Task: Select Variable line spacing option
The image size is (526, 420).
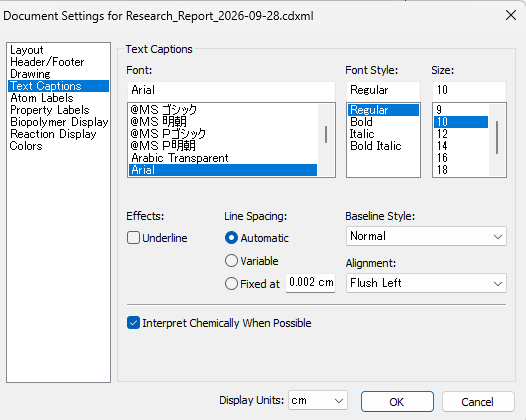Action: point(231,261)
